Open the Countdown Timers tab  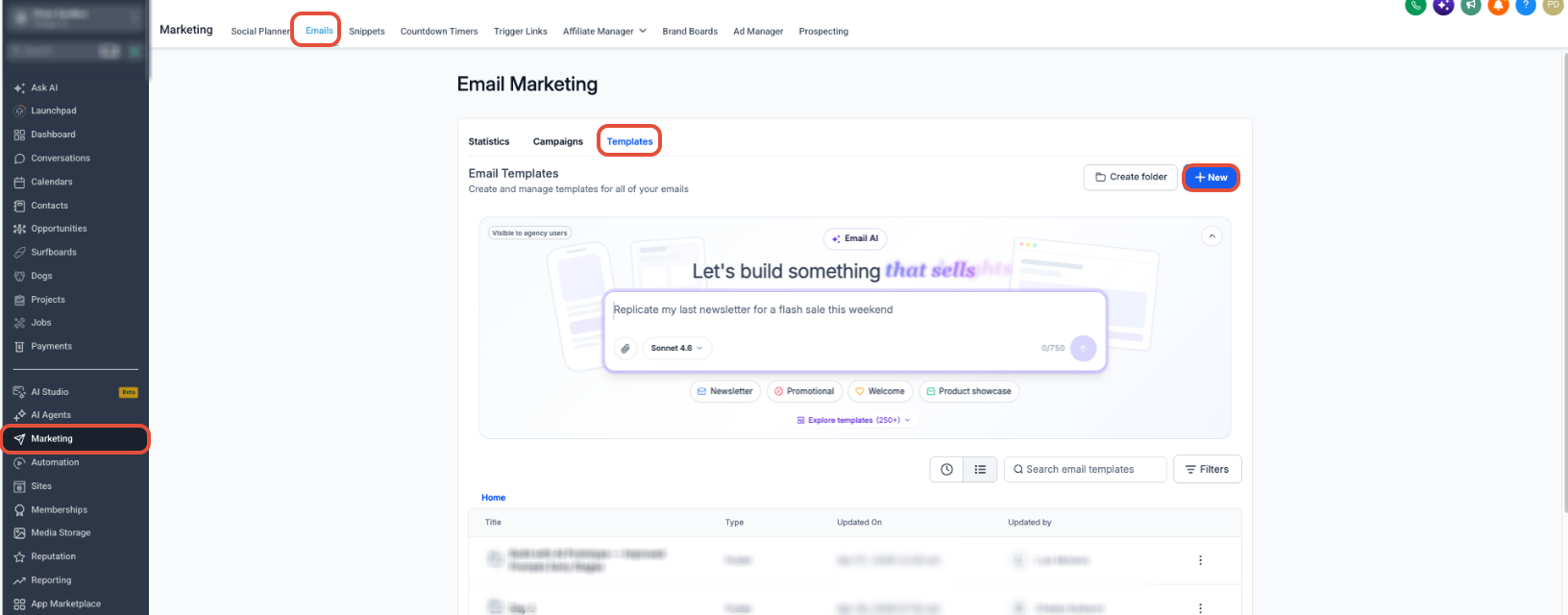click(439, 31)
